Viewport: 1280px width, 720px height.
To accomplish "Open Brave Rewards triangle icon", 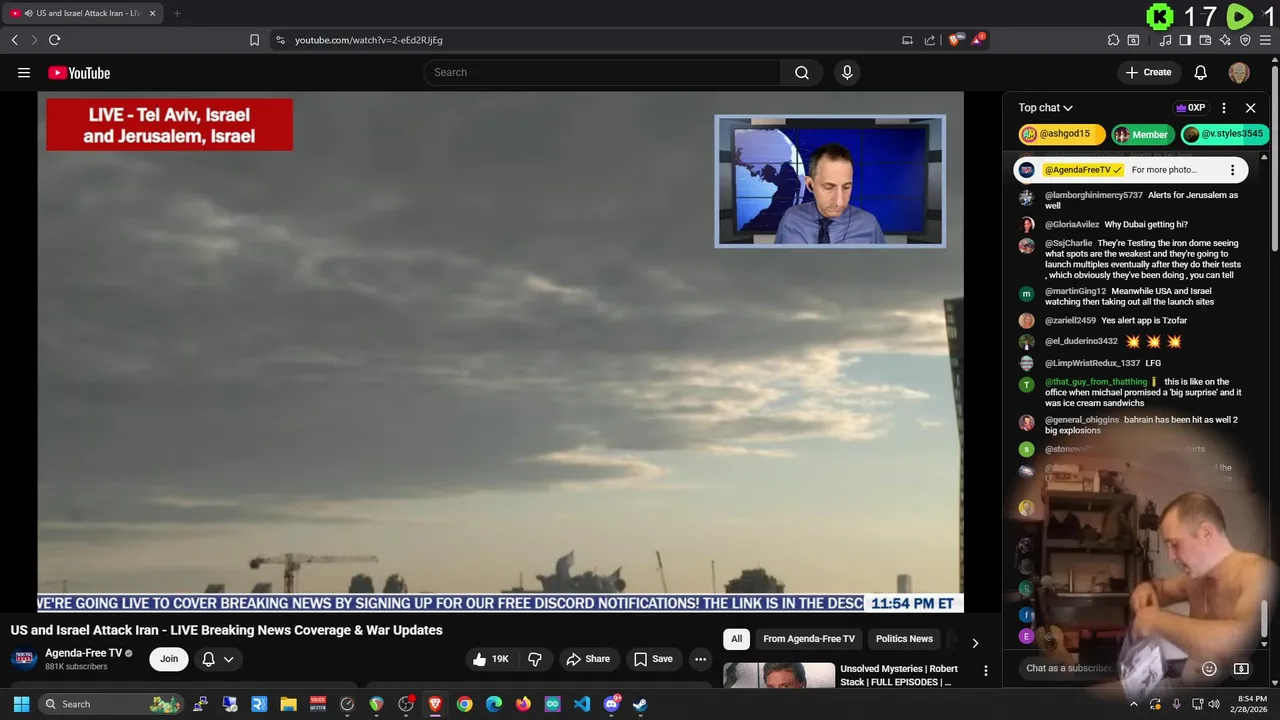I will coord(978,40).
